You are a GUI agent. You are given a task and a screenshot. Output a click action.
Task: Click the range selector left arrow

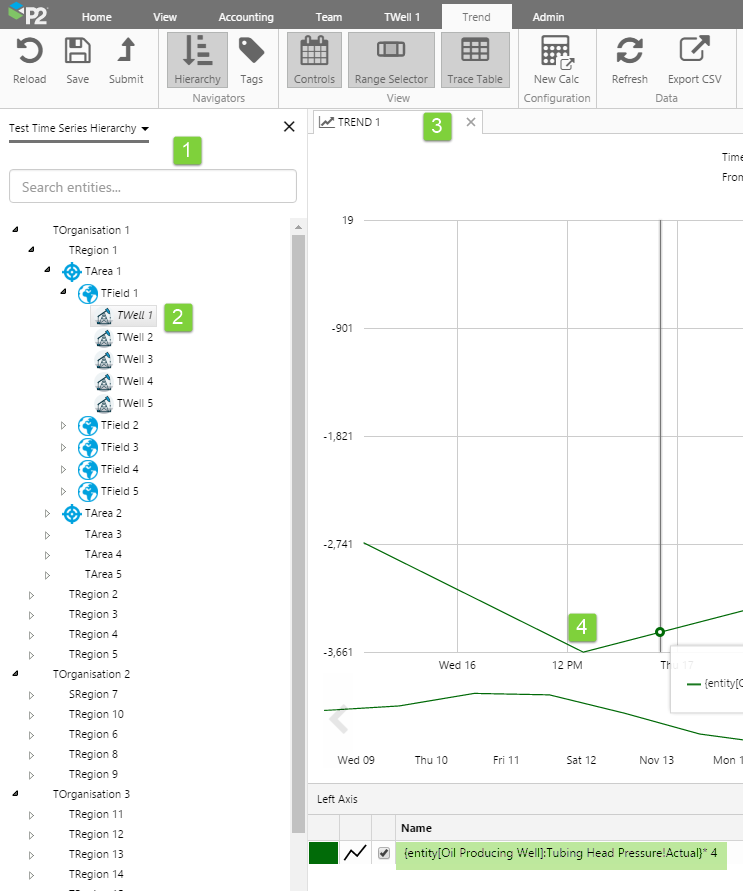(x=339, y=719)
